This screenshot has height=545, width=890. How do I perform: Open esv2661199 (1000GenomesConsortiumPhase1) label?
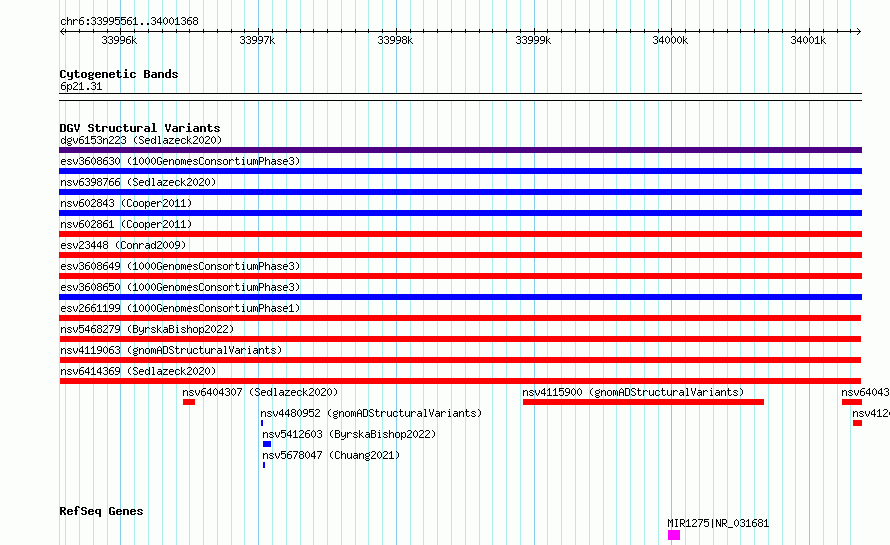(x=180, y=308)
